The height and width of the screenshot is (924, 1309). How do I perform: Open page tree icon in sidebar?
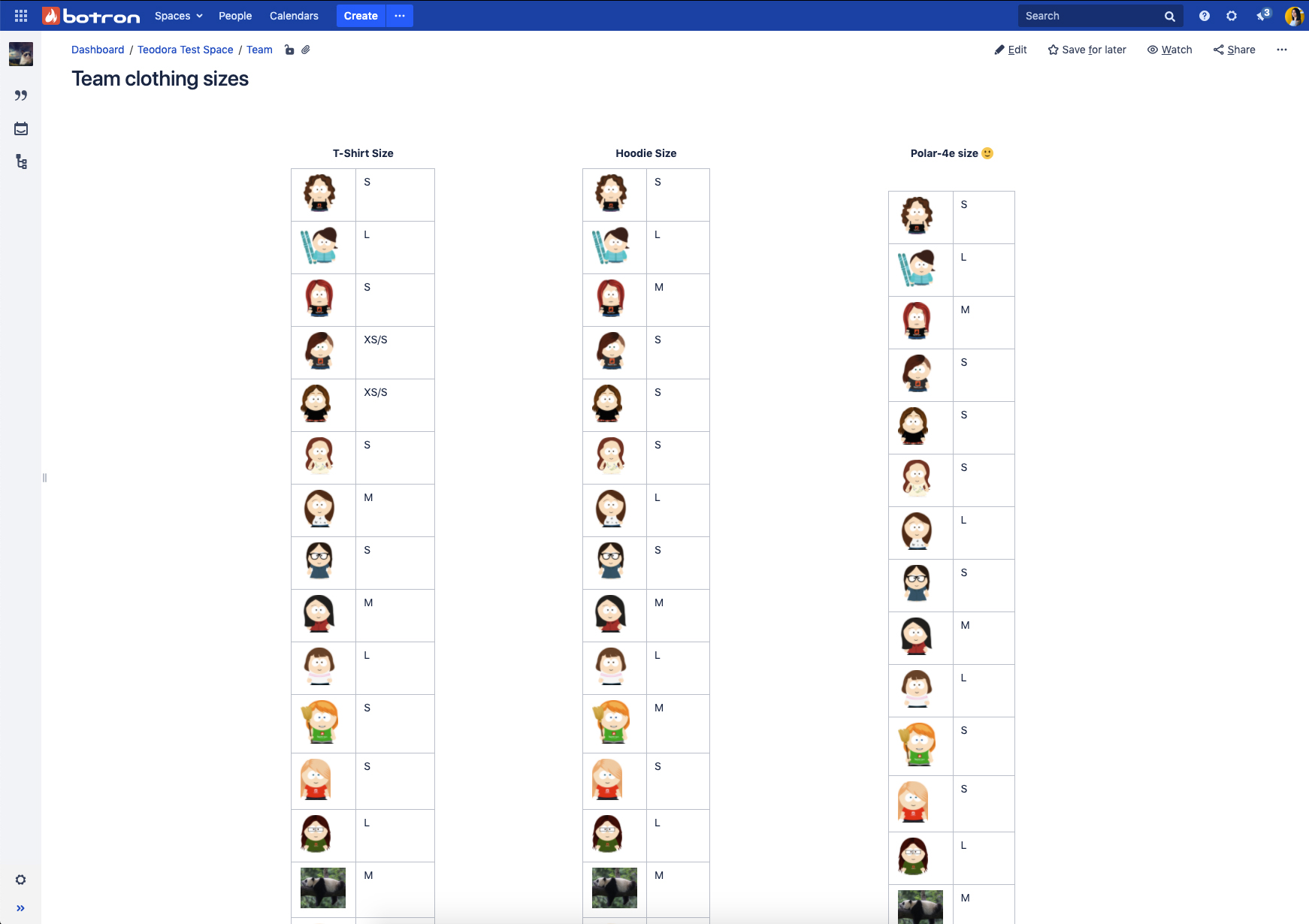click(x=21, y=162)
